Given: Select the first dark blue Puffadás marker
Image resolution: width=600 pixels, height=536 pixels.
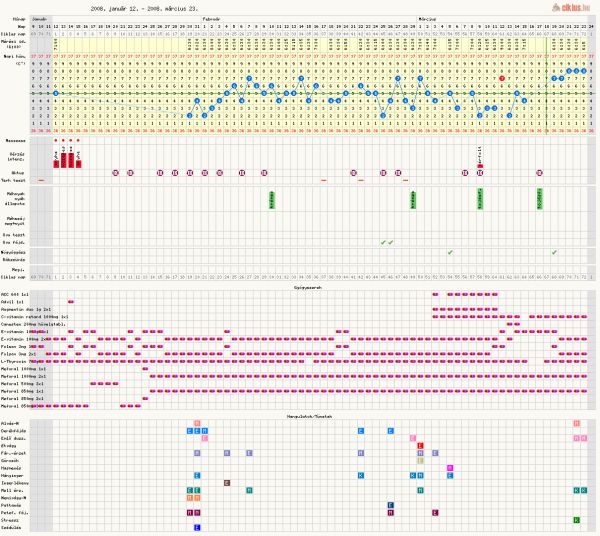Looking at the screenshot, I should pos(390,505).
